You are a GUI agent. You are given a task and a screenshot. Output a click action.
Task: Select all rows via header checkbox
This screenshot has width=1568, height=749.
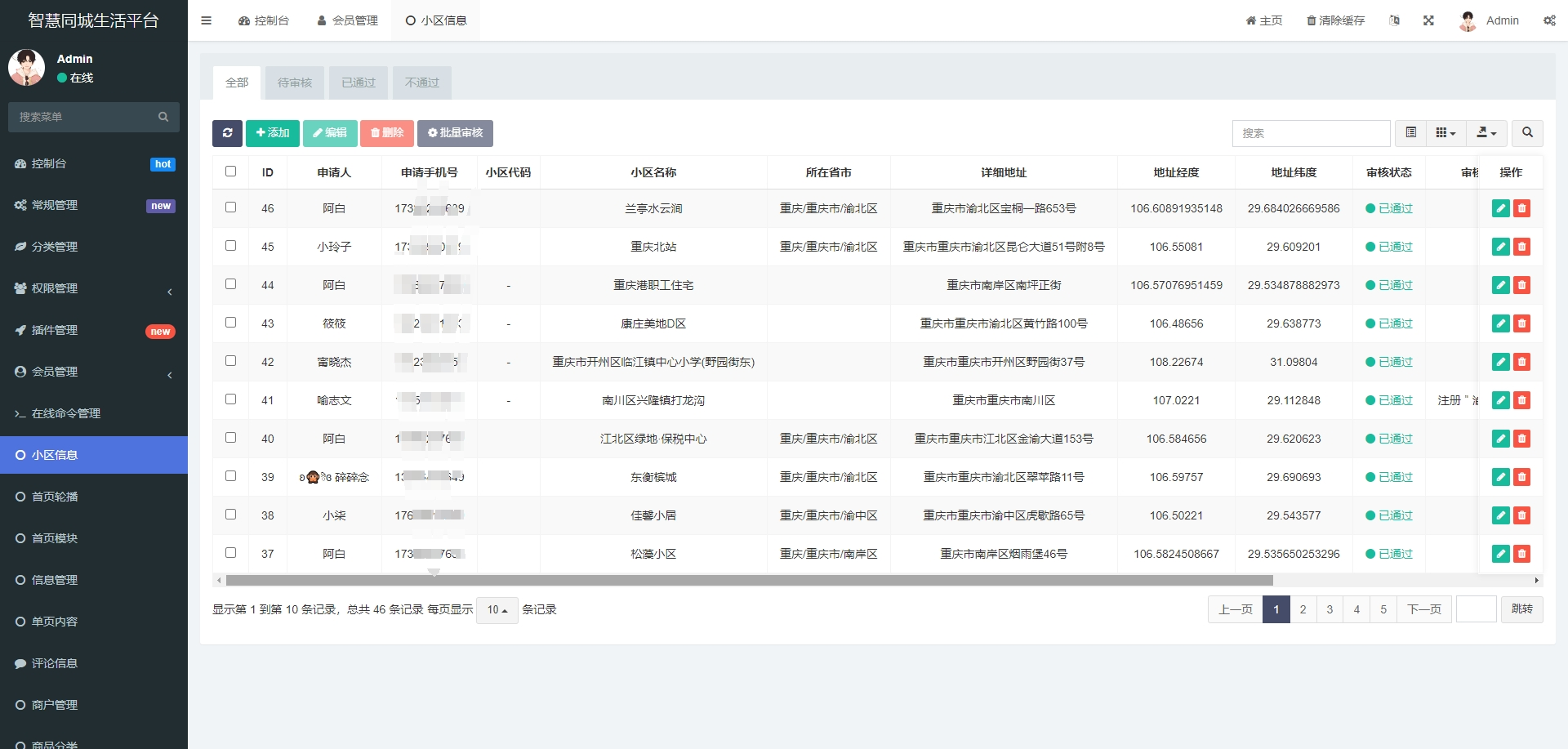(x=231, y=171)
